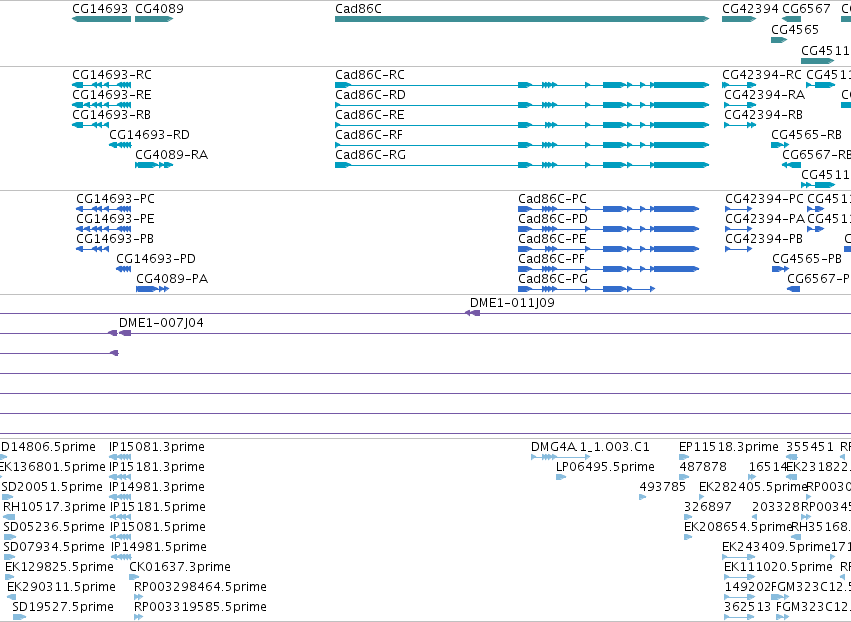The width and height of the screenshot is (851, 622).
Task: Select the CG4565-PB protein label
Action: point(807,259)
